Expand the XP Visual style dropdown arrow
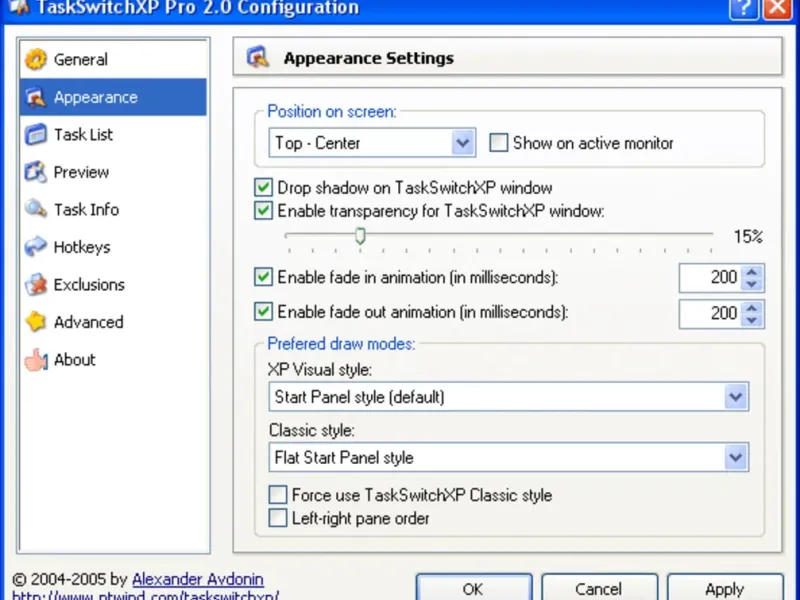 pos(735,396)
